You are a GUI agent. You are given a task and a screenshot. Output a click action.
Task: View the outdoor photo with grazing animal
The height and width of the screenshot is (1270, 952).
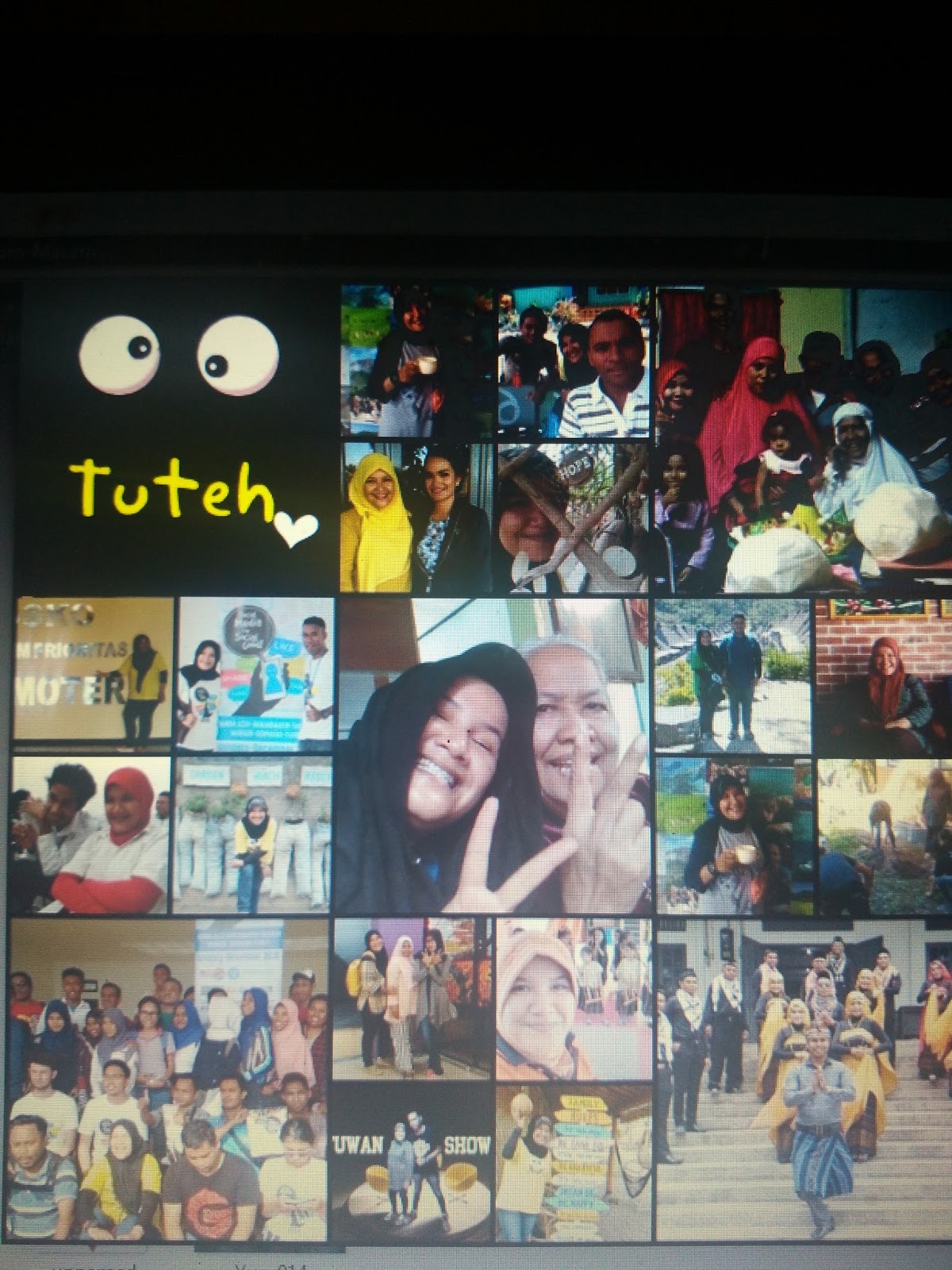click(885, 836)
